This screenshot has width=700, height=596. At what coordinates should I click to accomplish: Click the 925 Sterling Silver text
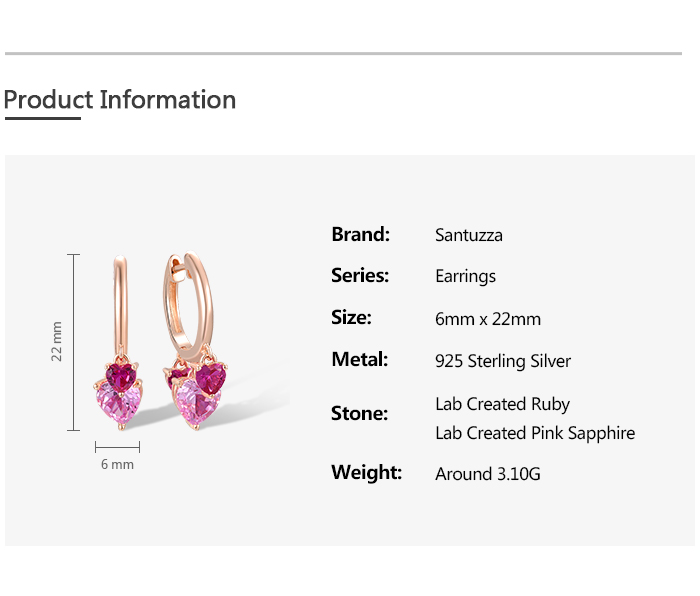click(x=503, y=361)
